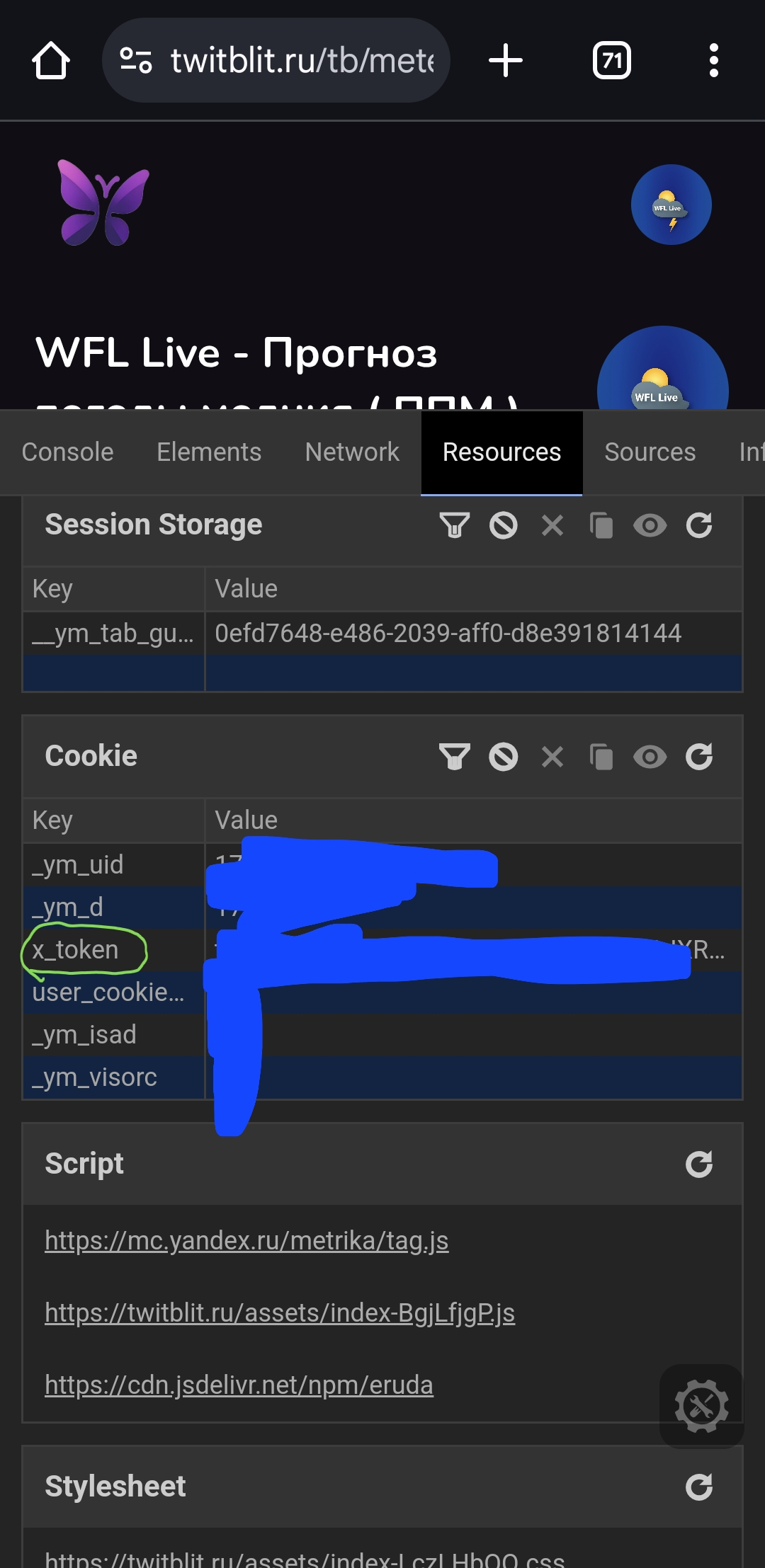This screenshot has height=1568, width=765.
Task: Toggle the Cookie section eye icon
Action: pos(650,757)
